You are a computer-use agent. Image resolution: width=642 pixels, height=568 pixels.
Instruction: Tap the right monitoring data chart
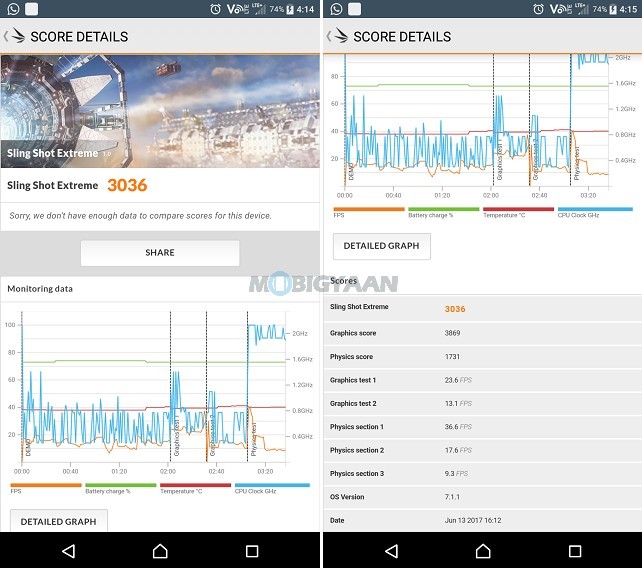tap(481, 127)
